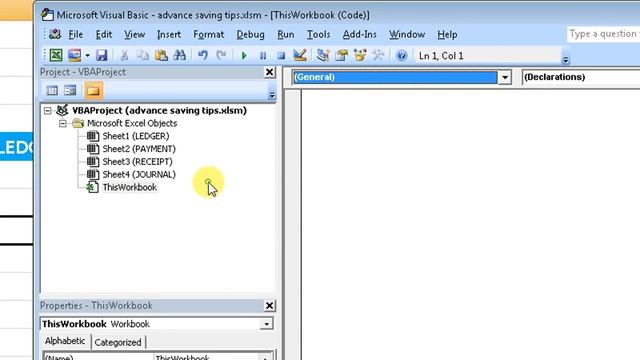Click View Object icon in Project panel
This screenshot has width=640, height=360.
(x=70, y=90)
